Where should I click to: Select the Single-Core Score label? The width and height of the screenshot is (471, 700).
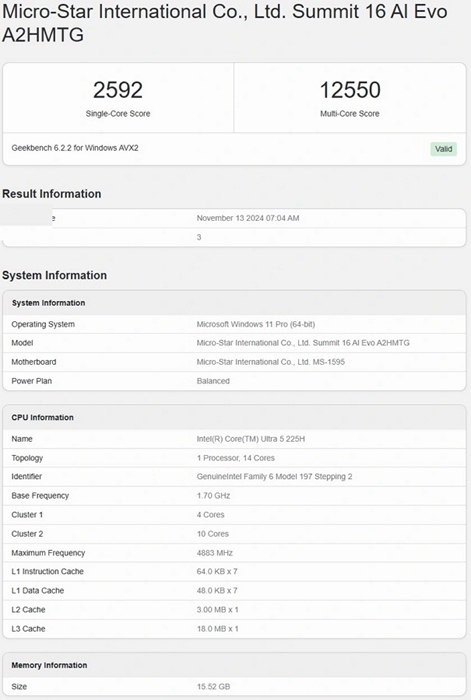click(118, 113)
